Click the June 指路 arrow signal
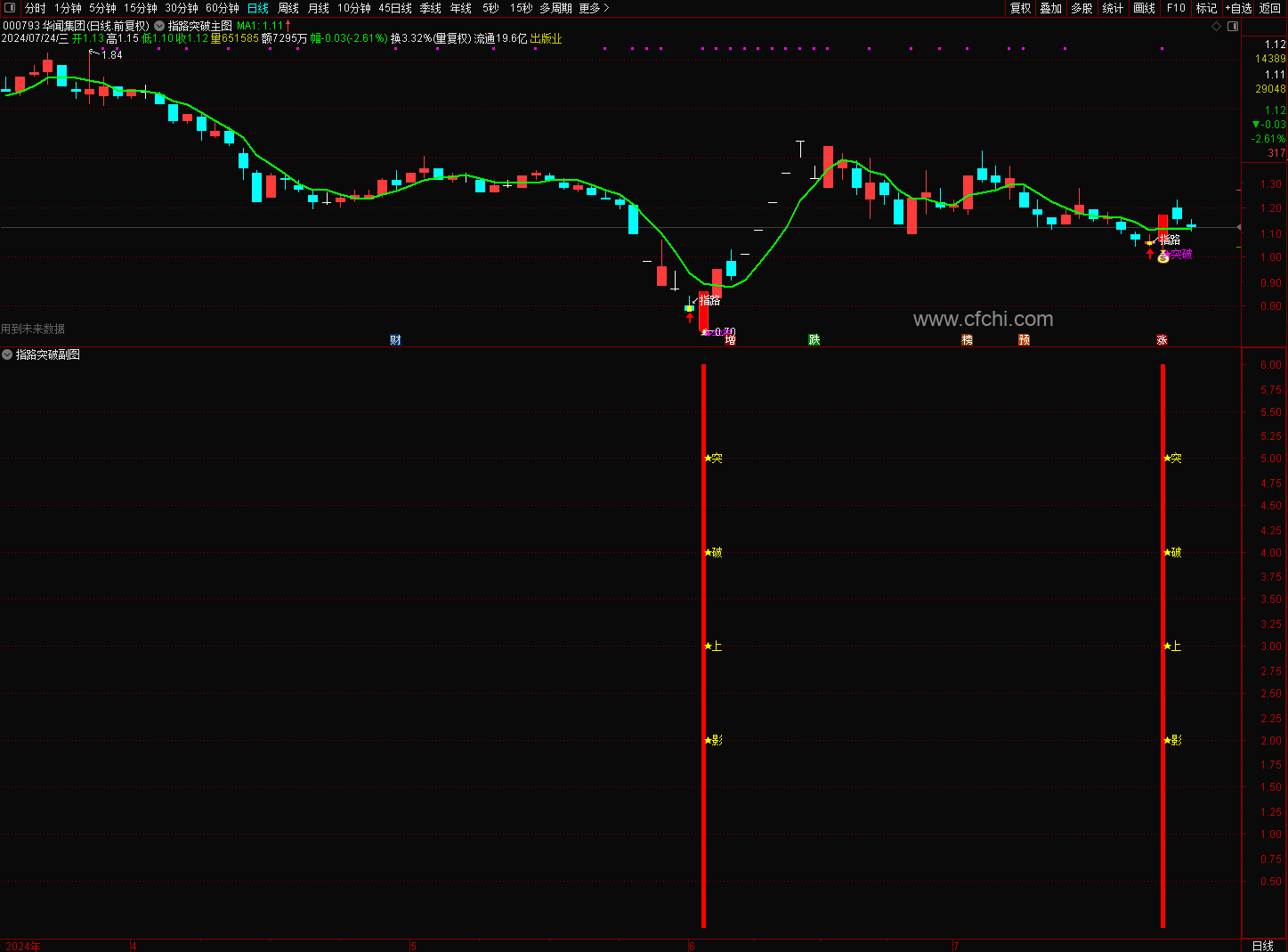 click(689, 317)
